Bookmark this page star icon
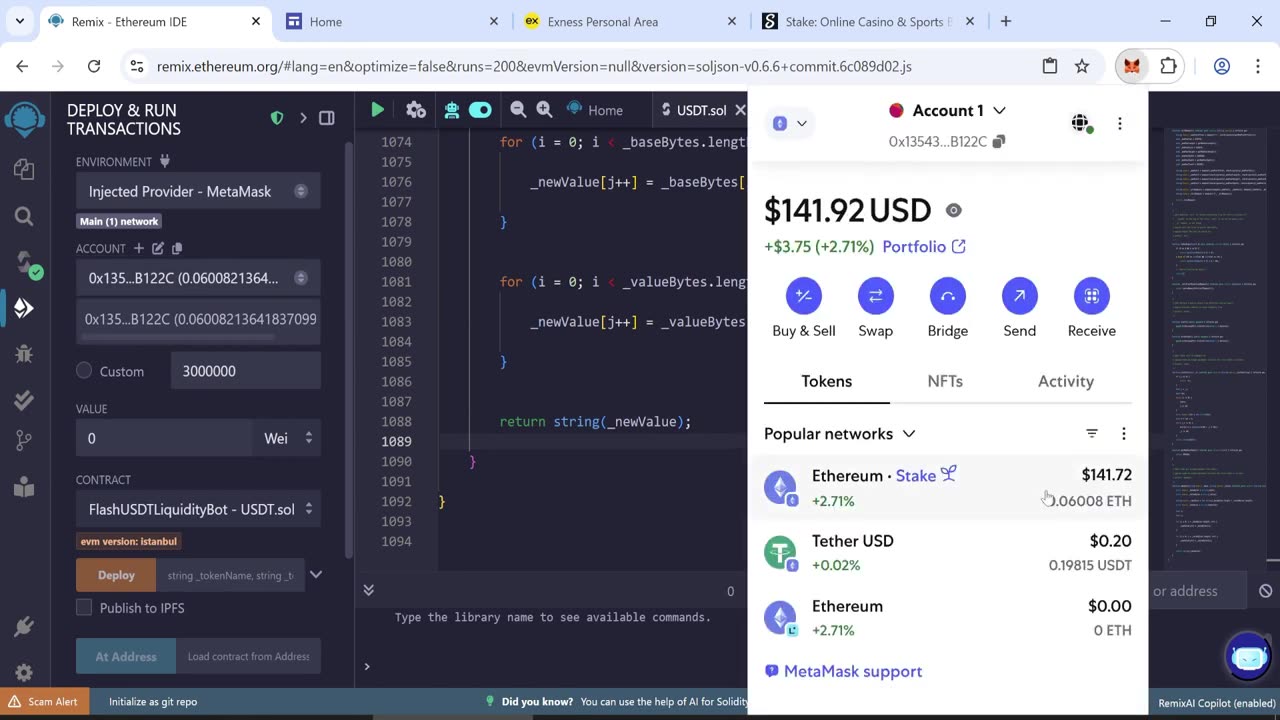Screen dimensions: 1280x720 1082,66
